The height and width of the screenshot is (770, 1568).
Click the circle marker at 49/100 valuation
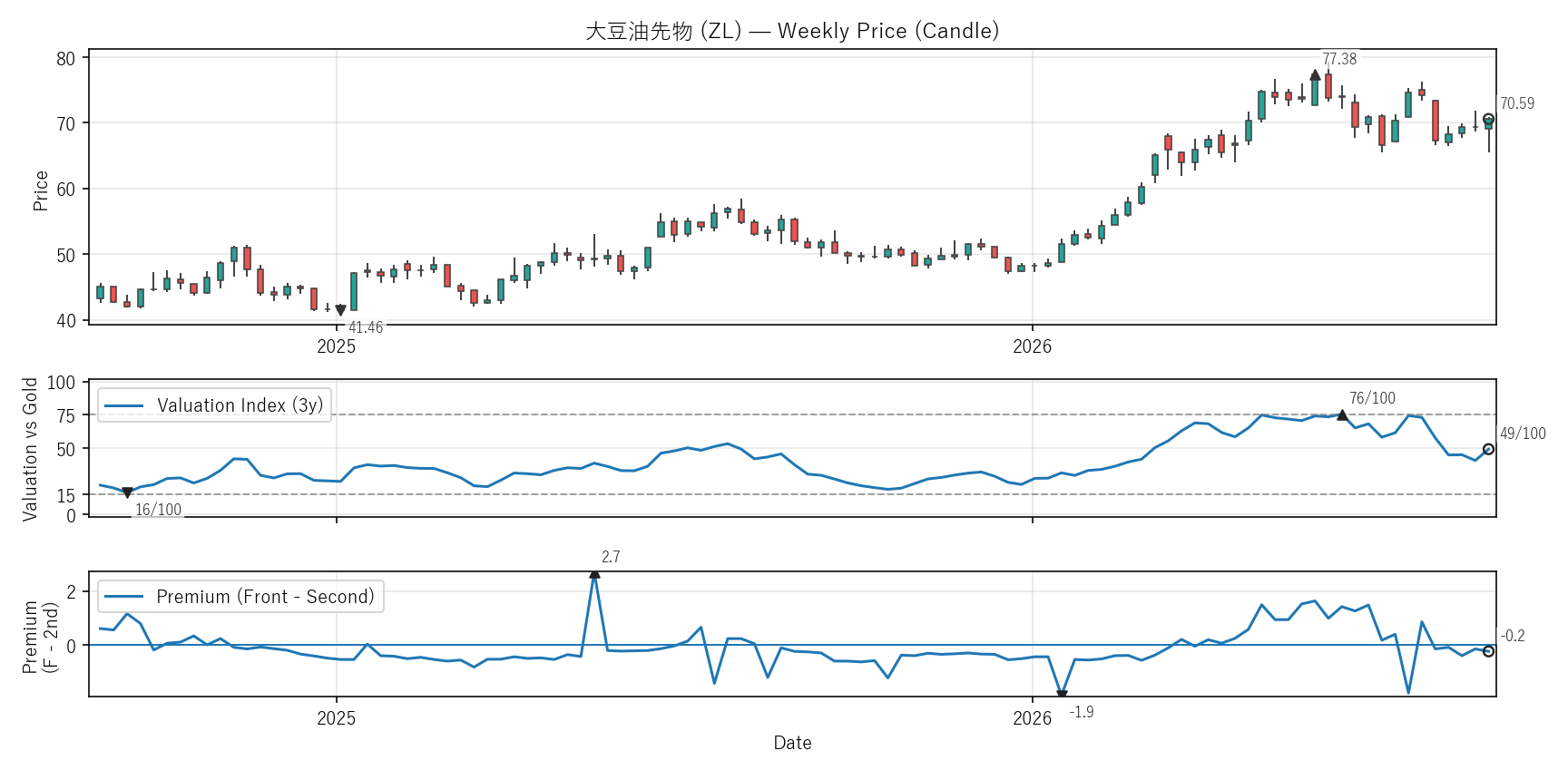click(x=1488, y=449)
